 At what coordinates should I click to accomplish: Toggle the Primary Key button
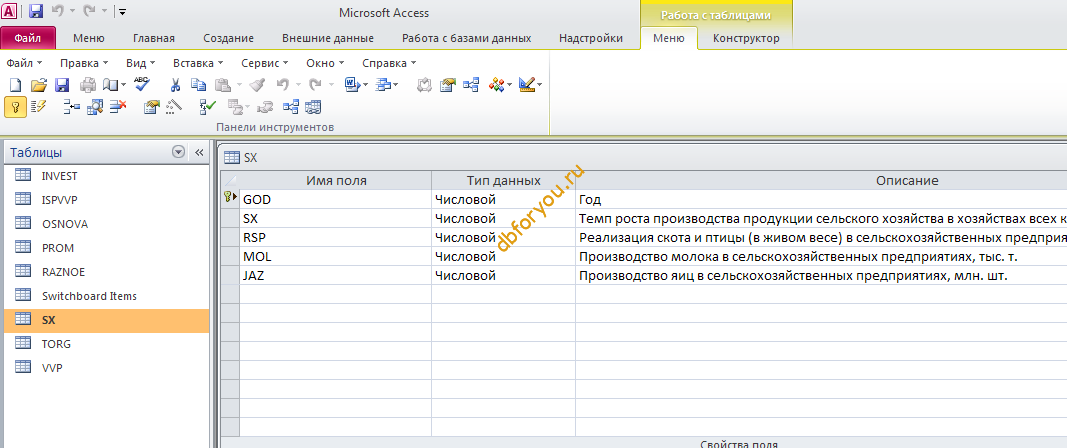point(15,107)
